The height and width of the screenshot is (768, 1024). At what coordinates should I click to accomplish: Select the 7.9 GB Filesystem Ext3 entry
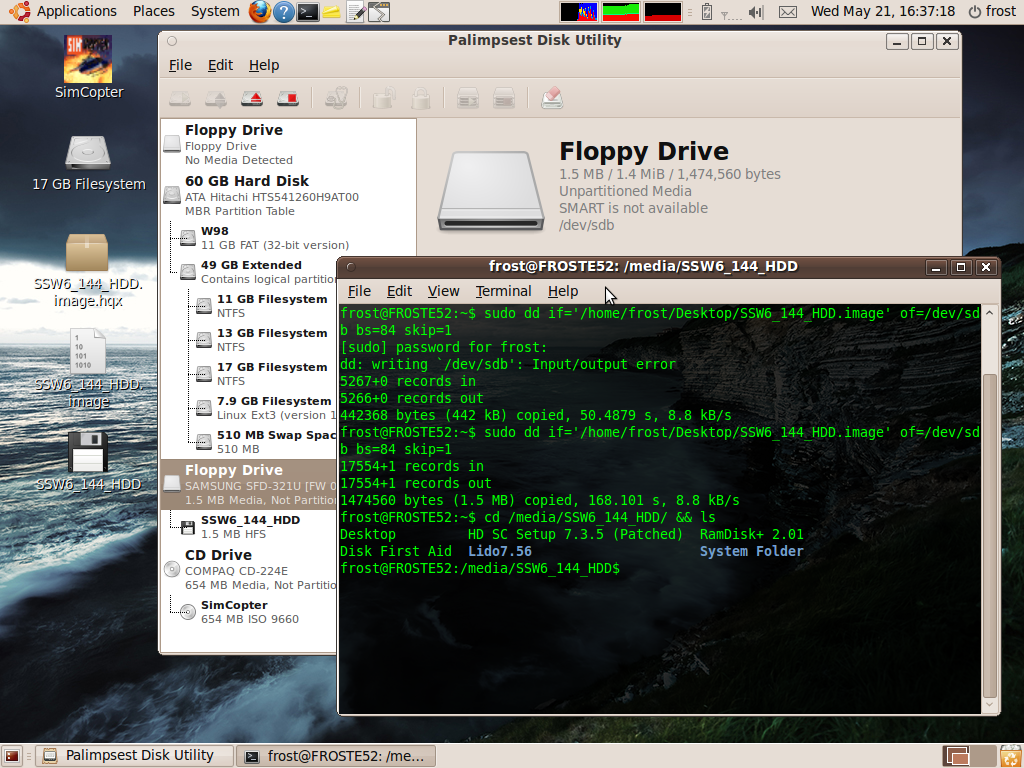pyautogui.click(x=249, y=408)
